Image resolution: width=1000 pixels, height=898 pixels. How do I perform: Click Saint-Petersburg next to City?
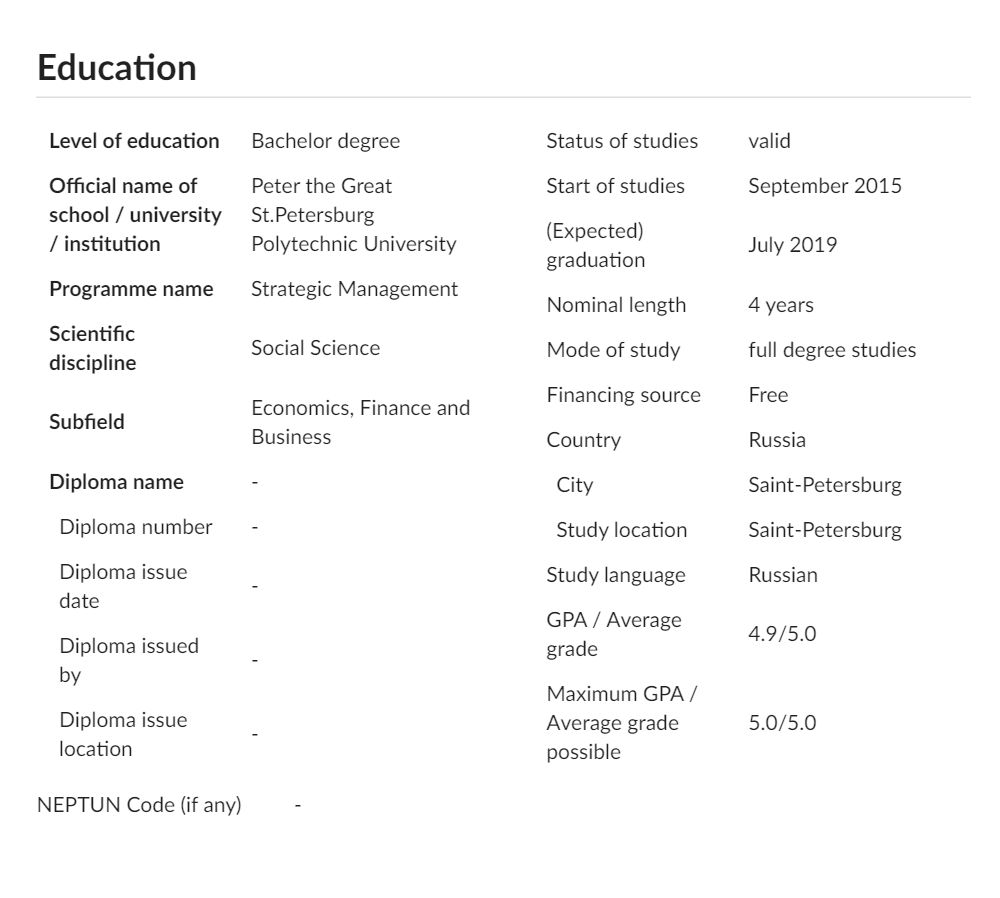tap(825, 485)
